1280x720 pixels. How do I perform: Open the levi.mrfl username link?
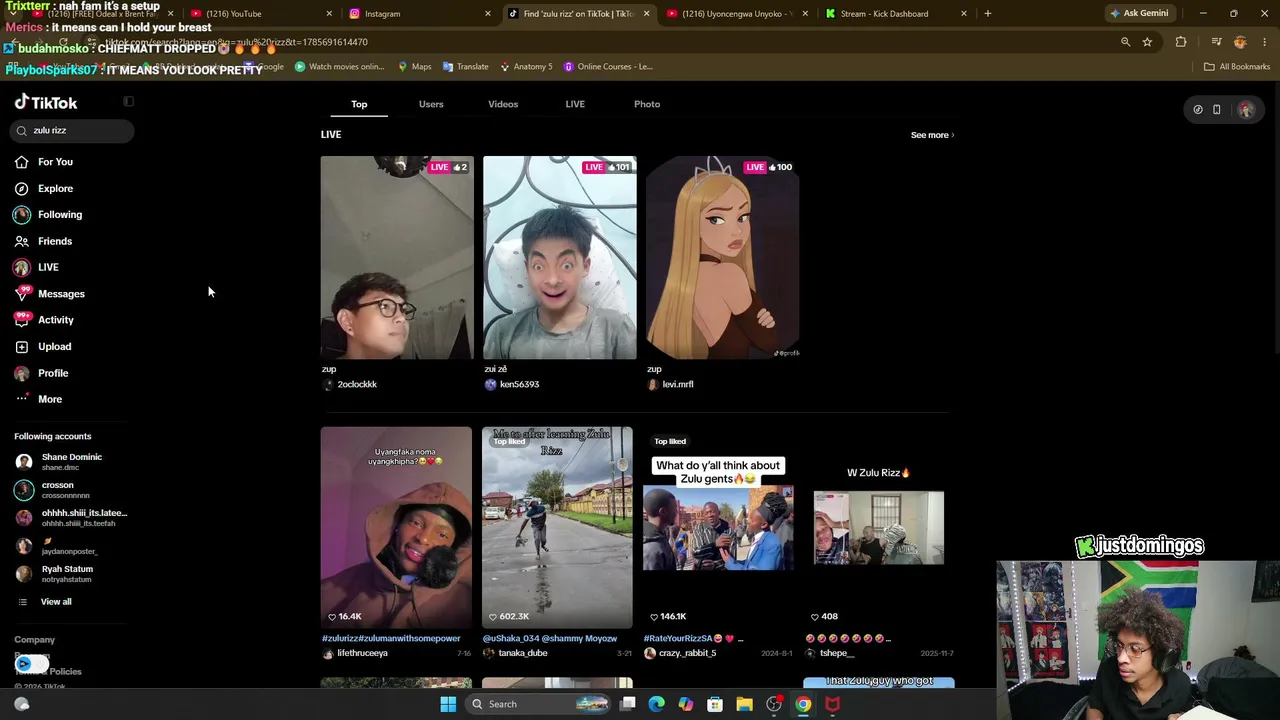click(x=677, y=385)
